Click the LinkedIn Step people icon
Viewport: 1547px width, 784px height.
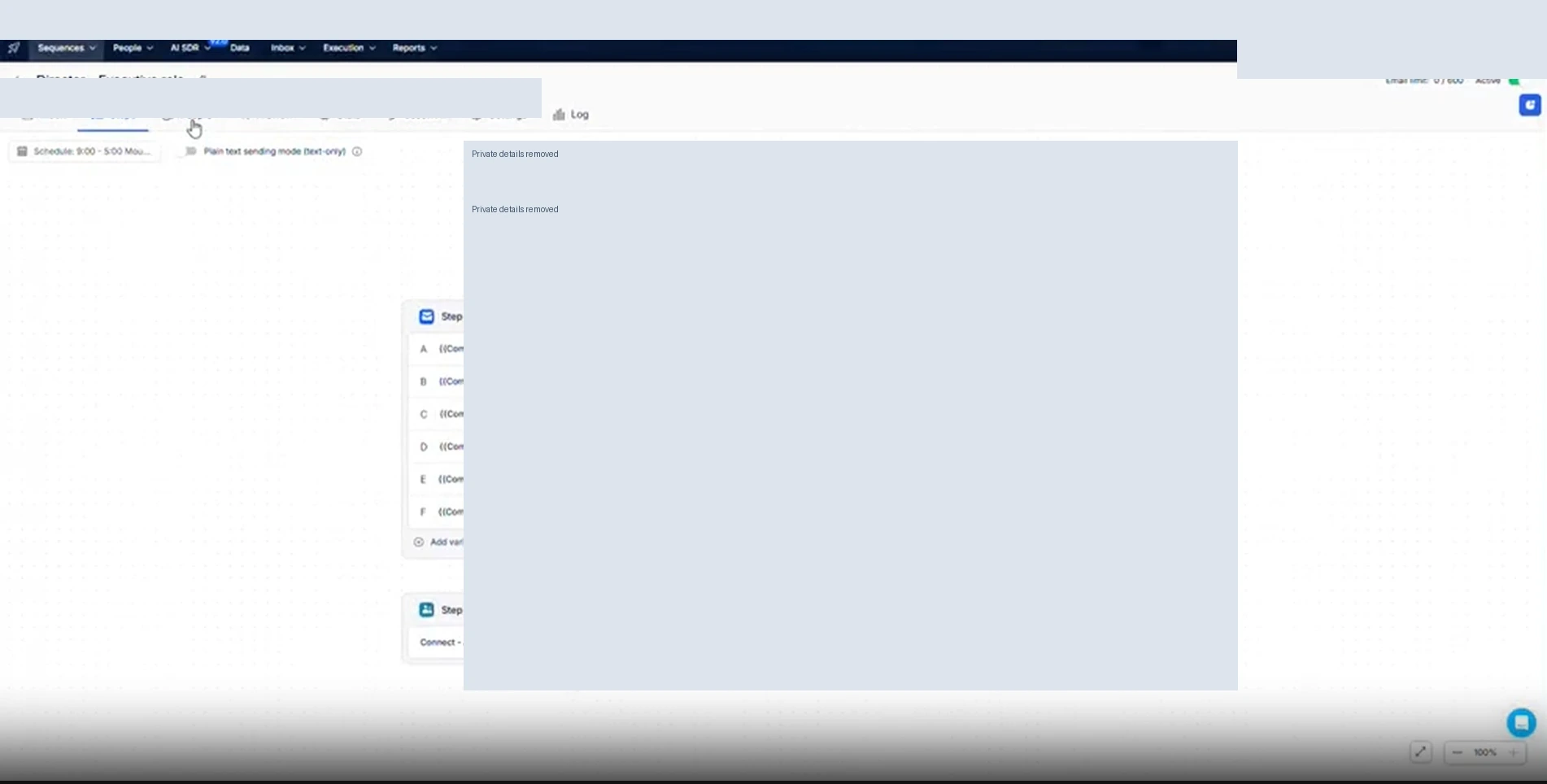pyautogui.click(x=426, y=610)
